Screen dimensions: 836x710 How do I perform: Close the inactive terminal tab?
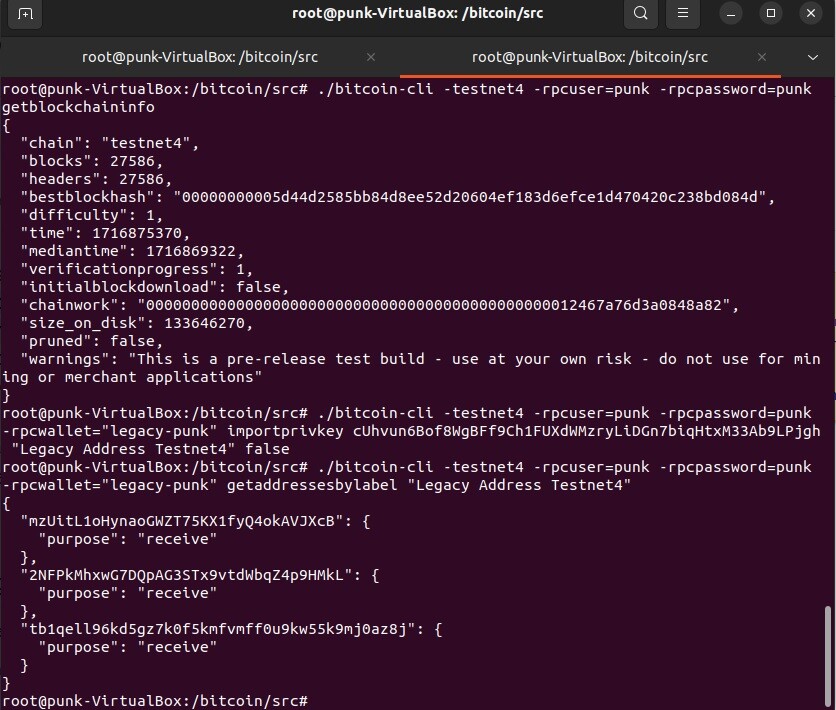371,57
